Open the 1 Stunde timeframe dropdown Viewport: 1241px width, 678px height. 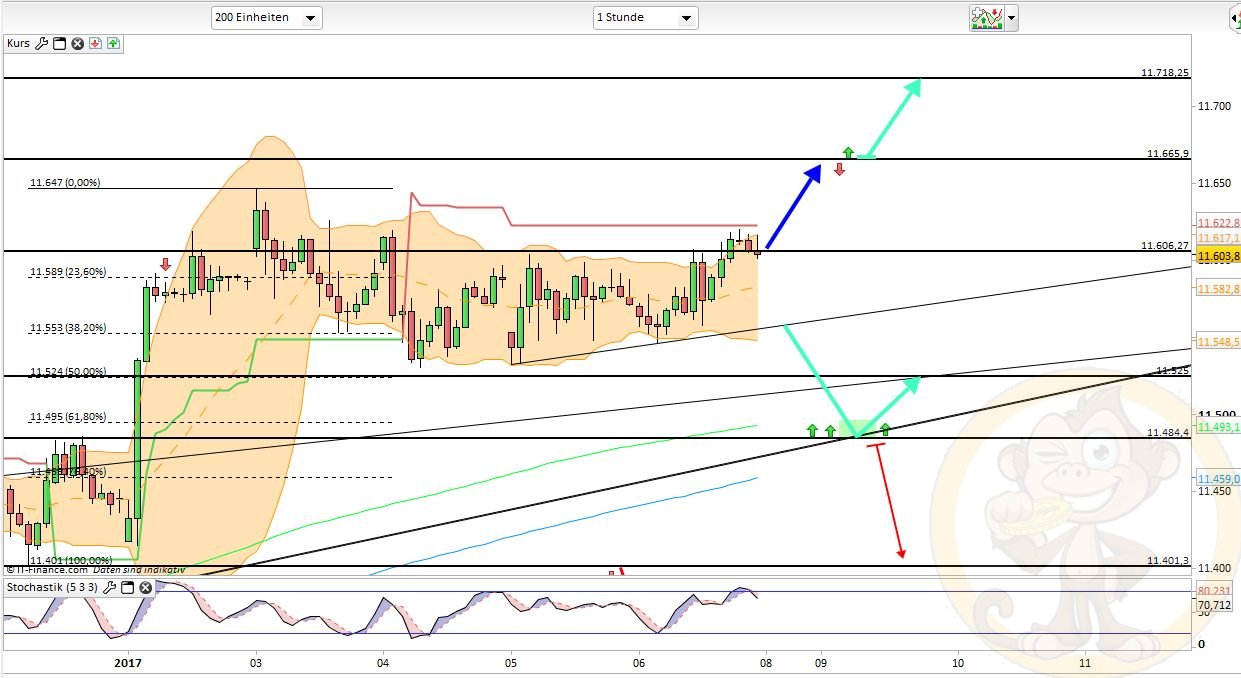coord(645,18)
